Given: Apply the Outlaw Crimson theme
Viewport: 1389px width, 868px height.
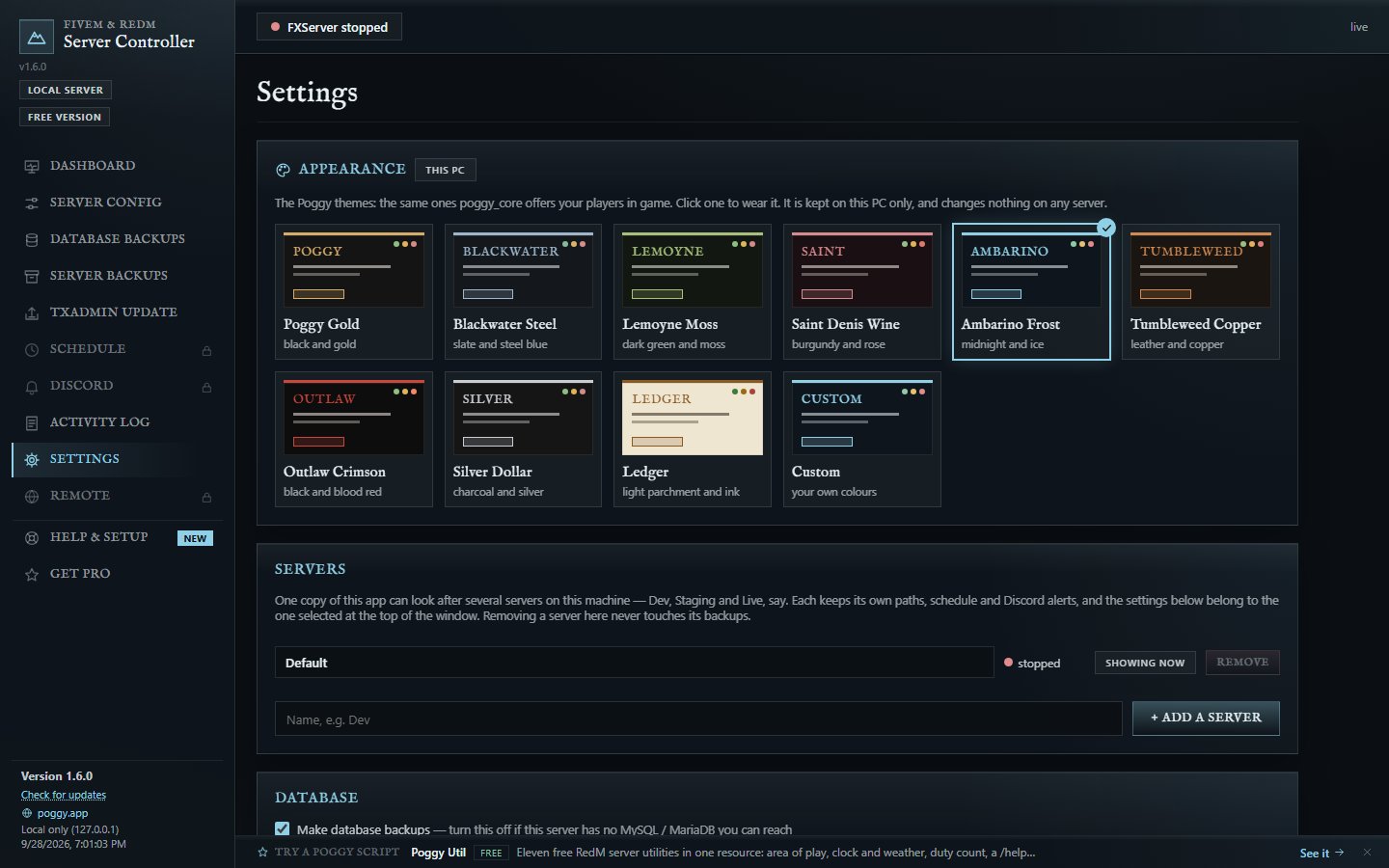Looking at the screenshot, I should (354, 439).
